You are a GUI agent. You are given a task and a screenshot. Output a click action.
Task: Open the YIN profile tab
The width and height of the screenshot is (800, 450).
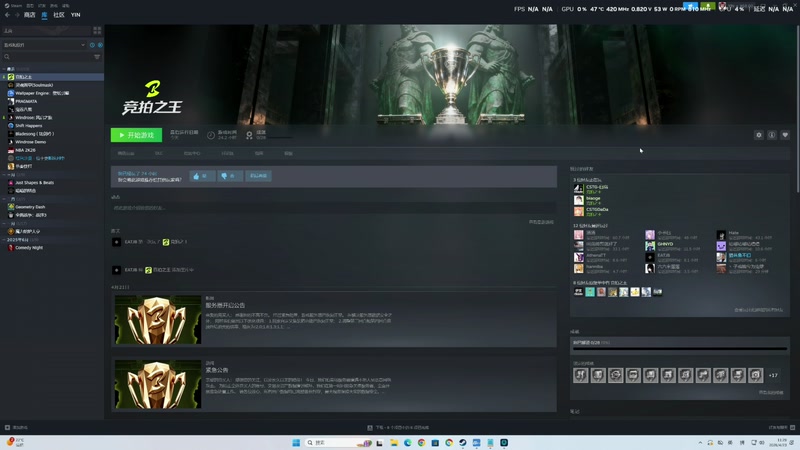(x=76, y=15)
